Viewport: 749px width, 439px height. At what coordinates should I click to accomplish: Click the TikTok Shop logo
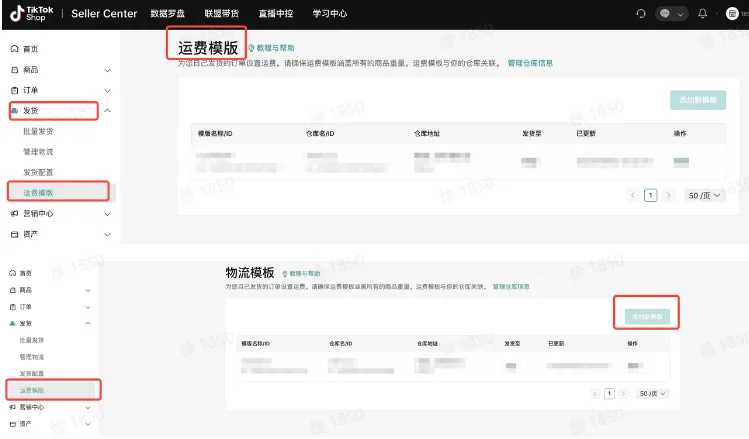click(x=32, y=13)
